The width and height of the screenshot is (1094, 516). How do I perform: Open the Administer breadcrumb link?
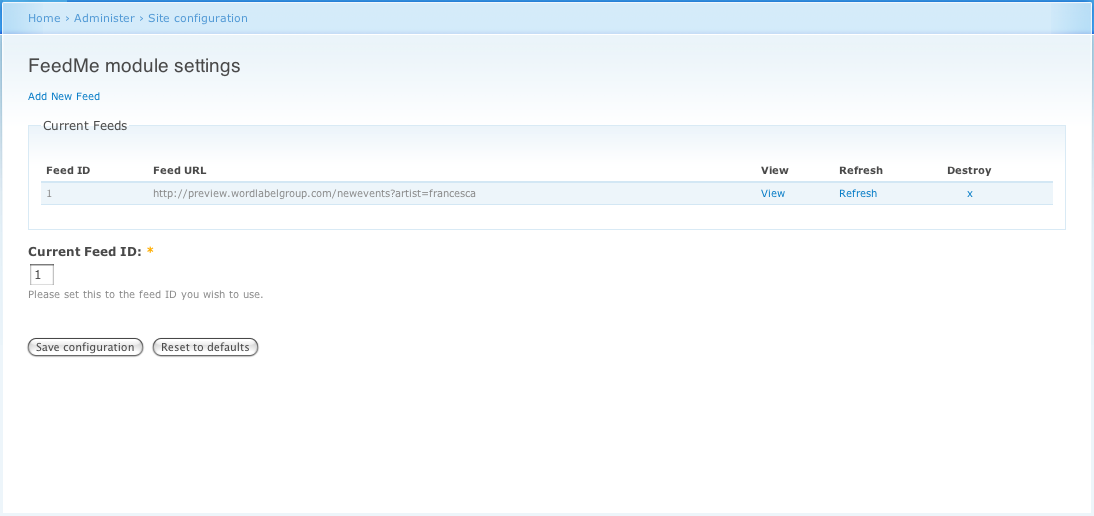(x=104, y=18)
